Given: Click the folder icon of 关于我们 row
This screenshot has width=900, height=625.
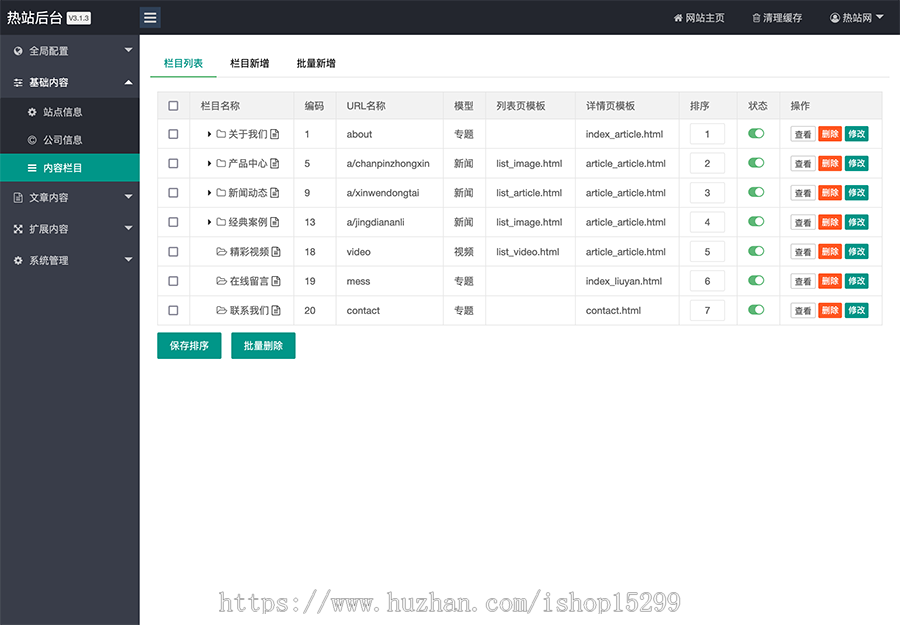Looking at the screenshot, I should 221,134.
